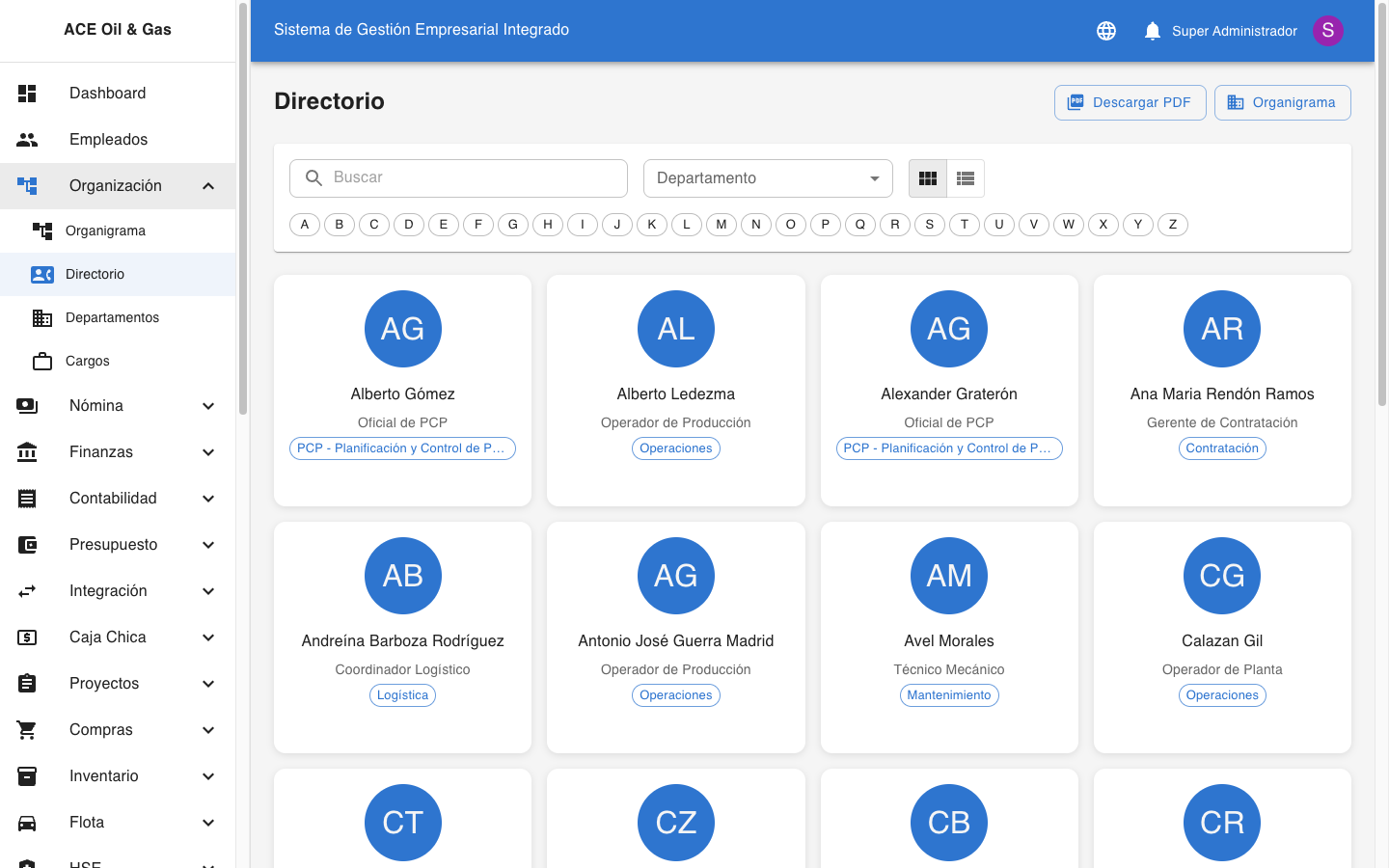This screenshot has height=868, width=1389.
Task: Filter directory by letter M
Action: (722, 225)
